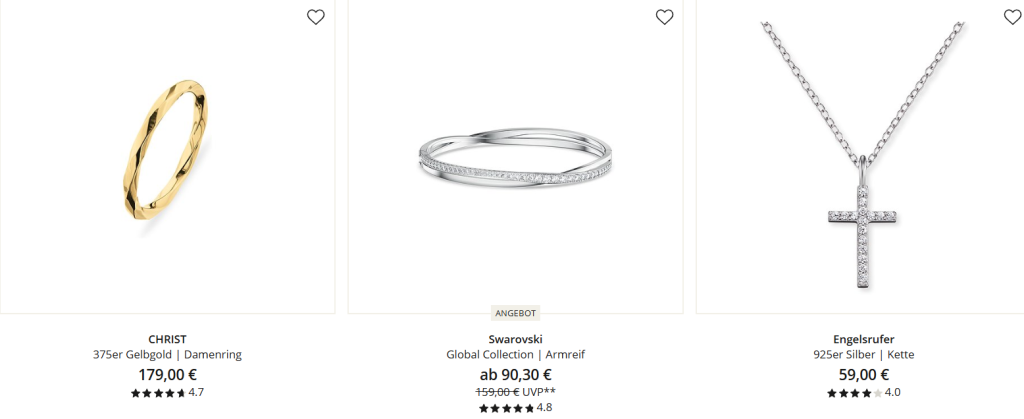The image size is (1024, 419).
Task: Click the CHRIST brand name
Action: (167, 339)
